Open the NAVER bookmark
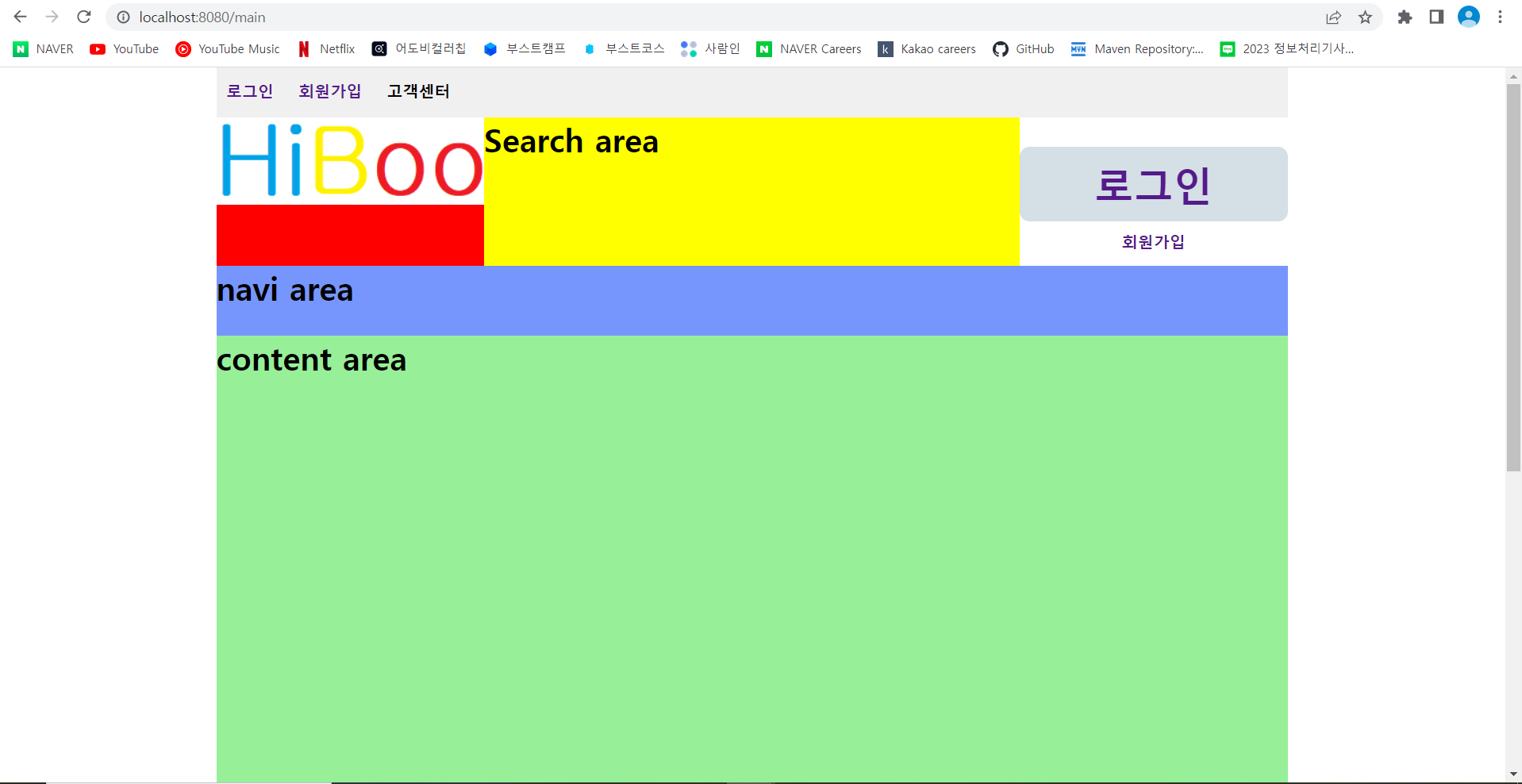Screen dimensions: 1522x784 click(44, 49)
